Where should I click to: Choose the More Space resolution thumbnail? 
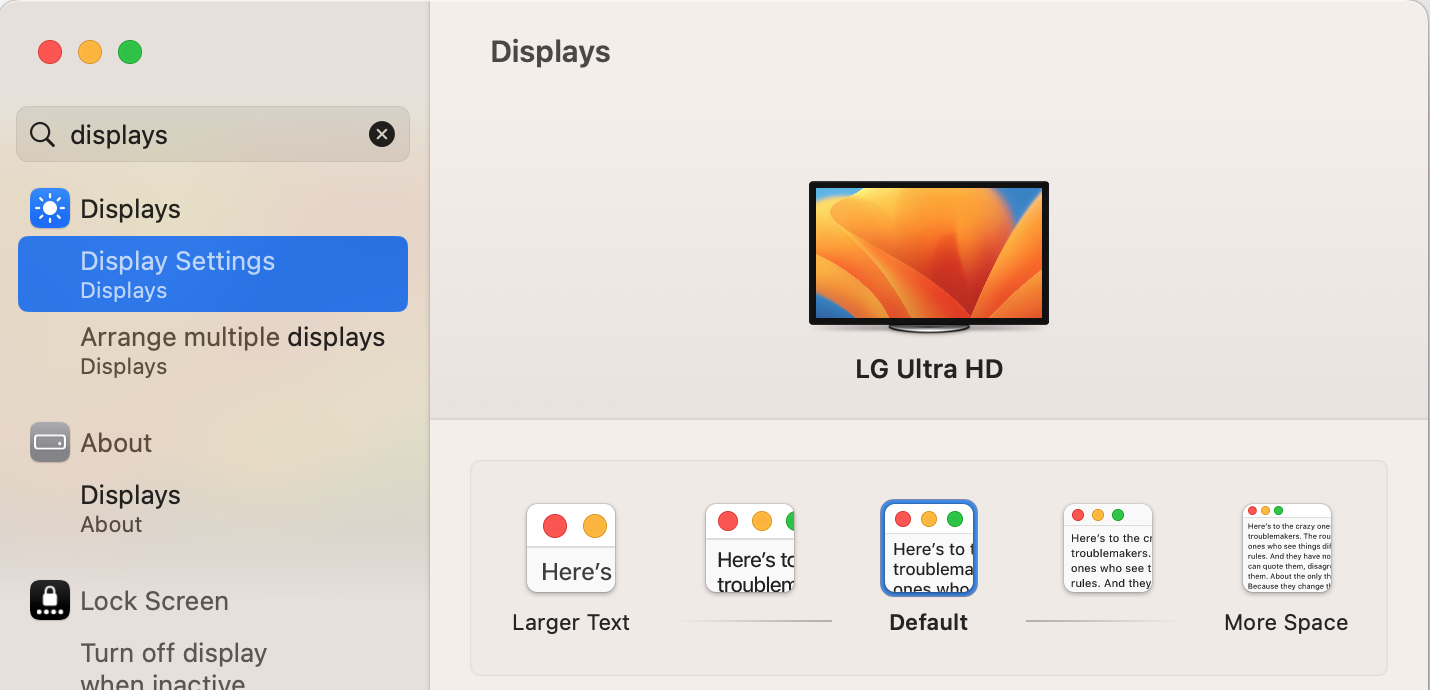pos(1286,548)
